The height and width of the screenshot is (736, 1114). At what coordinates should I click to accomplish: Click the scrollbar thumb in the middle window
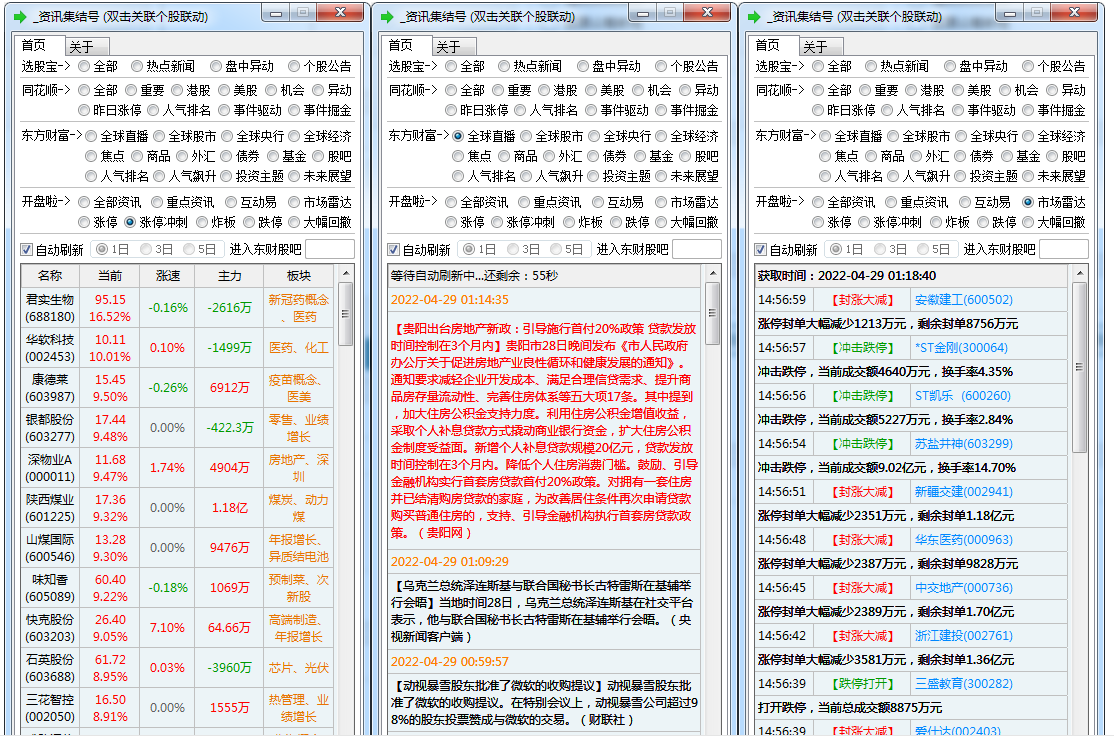(x=713, y=313)
